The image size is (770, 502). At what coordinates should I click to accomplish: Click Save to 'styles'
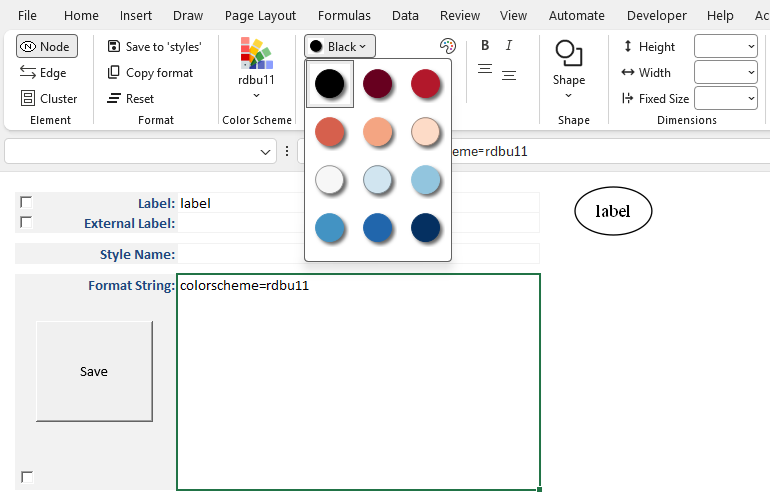coord(155,47)
